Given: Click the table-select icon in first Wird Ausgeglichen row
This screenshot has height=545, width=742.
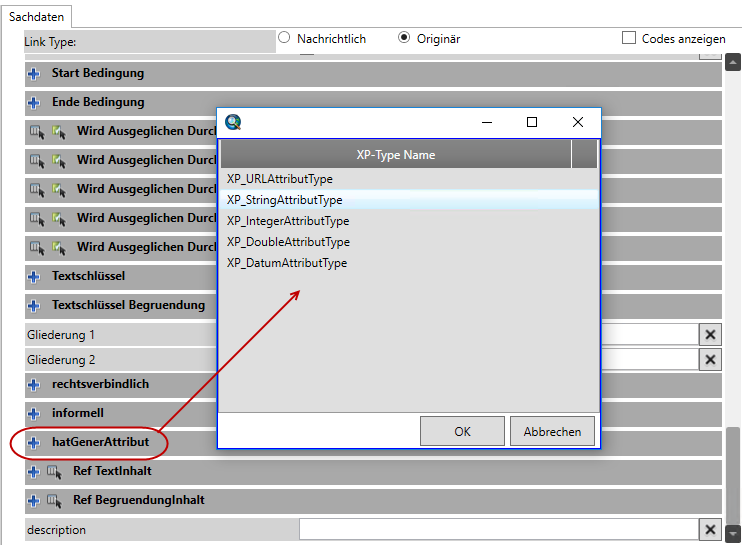Looking at the screenshot, I should click(x=37, y=131).
